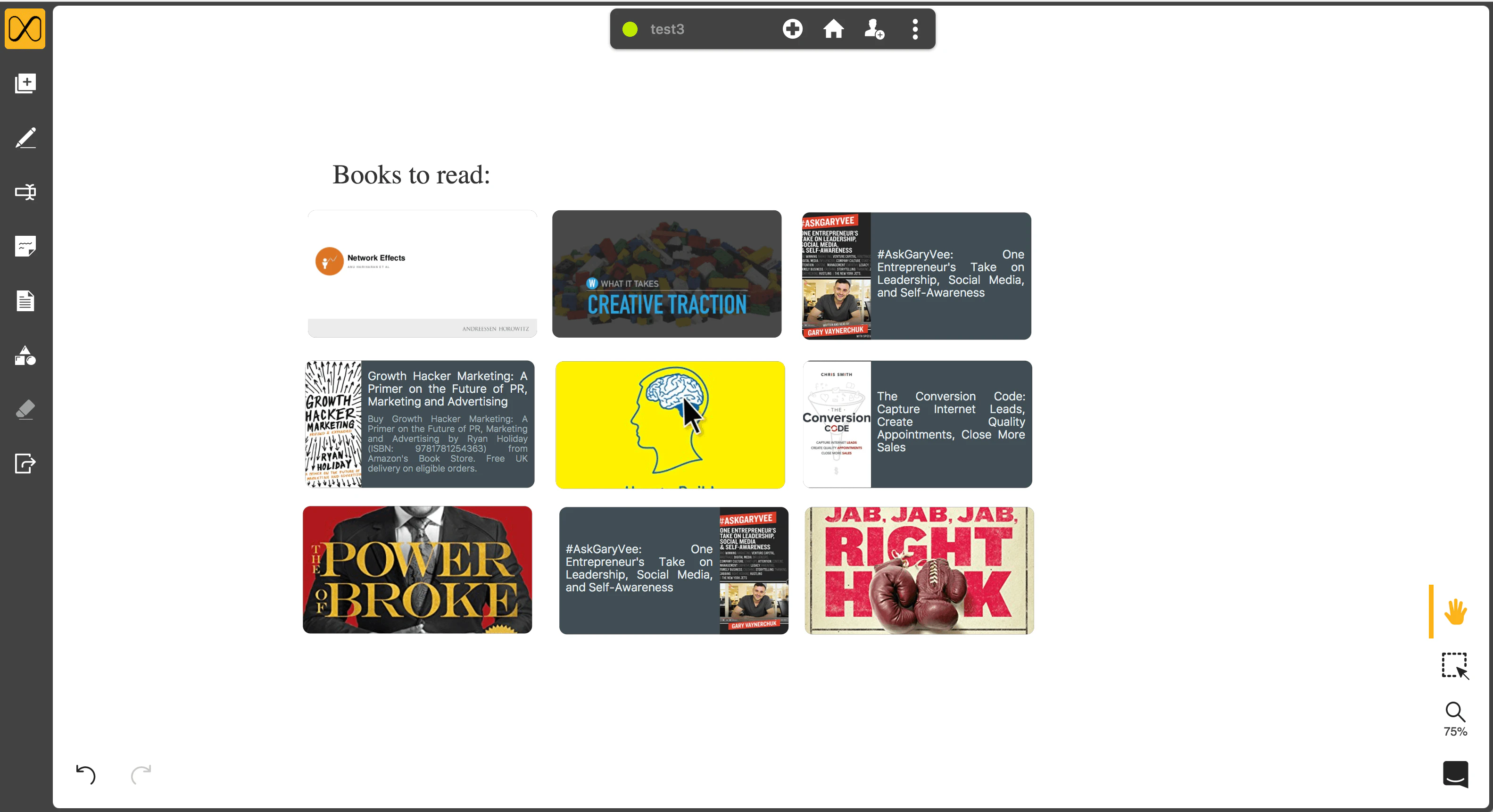Select the eraser tool
Viewport: 1493px width, 812px height.
[x=25, y=409]
